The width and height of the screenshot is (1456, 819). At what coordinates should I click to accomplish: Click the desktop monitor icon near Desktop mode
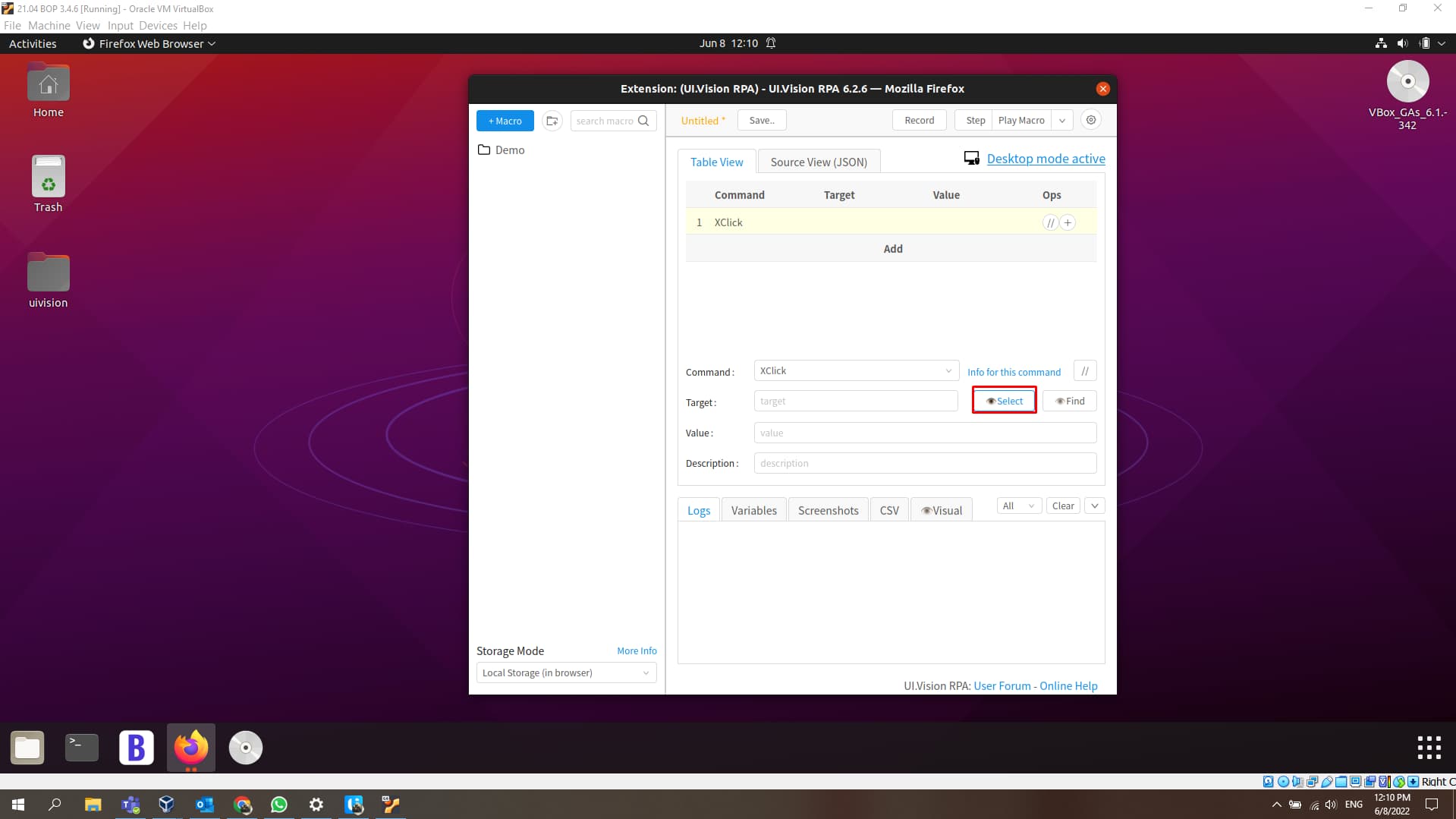(971, 158)
